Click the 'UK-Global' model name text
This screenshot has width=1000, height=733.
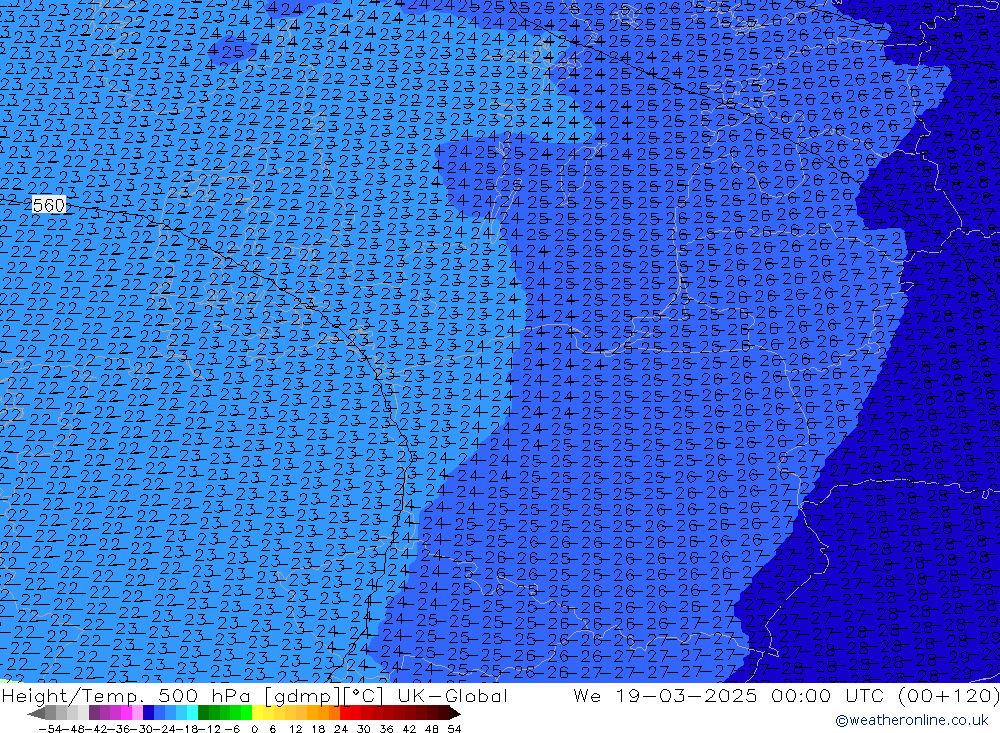(x=452, y=695)
